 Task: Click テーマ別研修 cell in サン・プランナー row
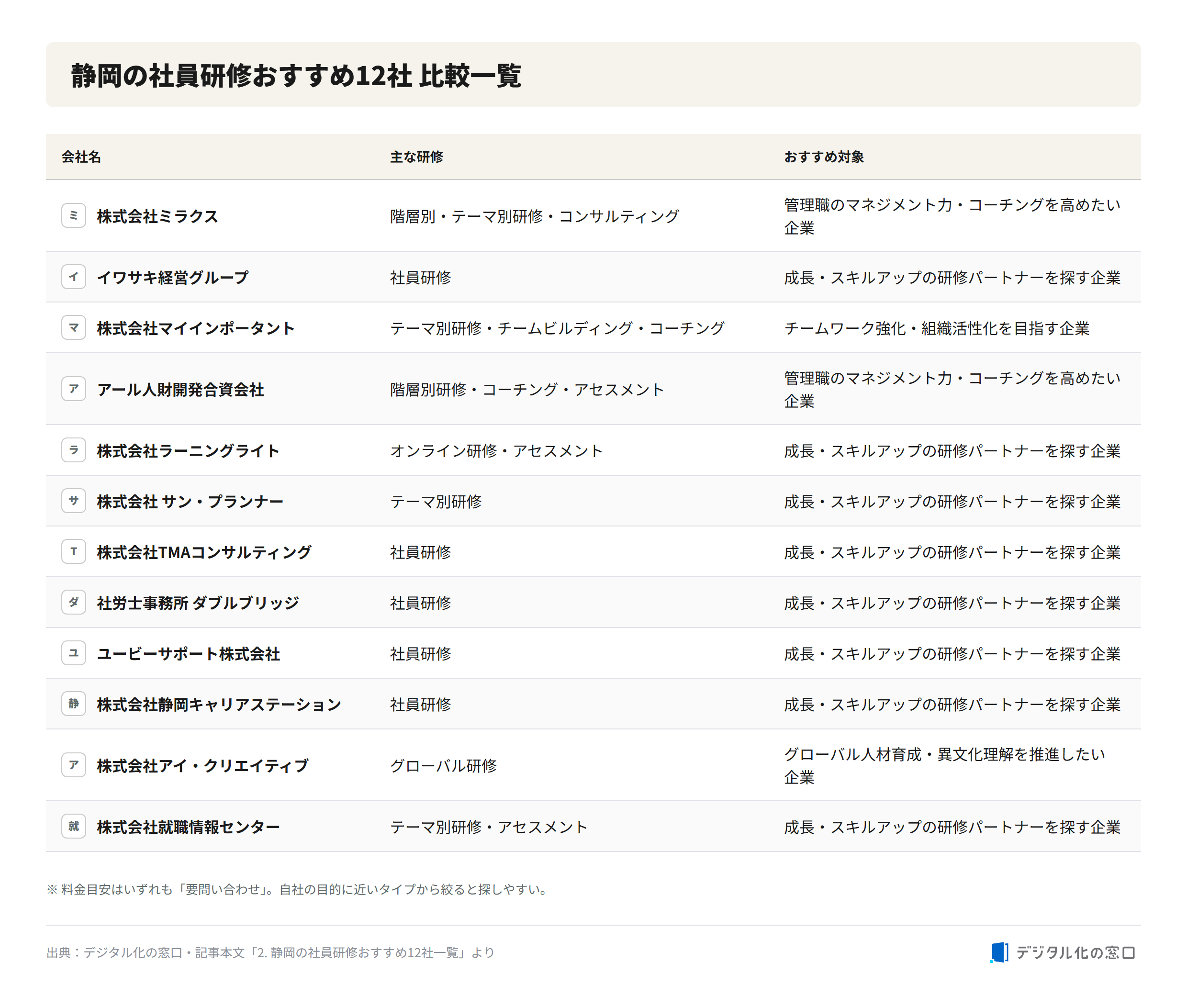pos(436,501)
